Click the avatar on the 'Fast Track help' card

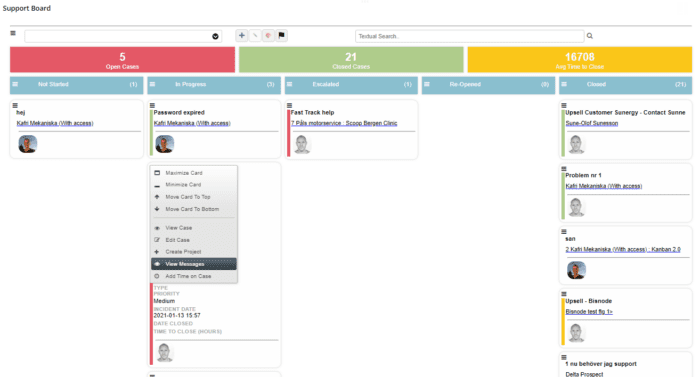click(x=302, y=144)
